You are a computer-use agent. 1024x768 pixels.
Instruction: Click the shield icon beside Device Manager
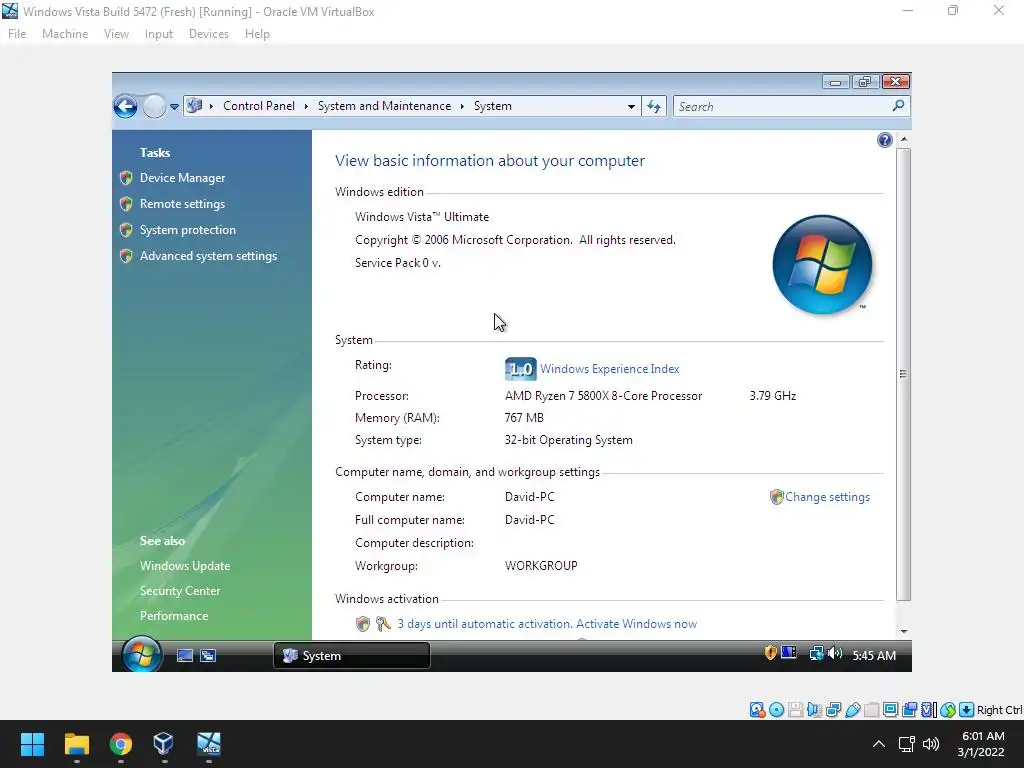click(126, 178)
